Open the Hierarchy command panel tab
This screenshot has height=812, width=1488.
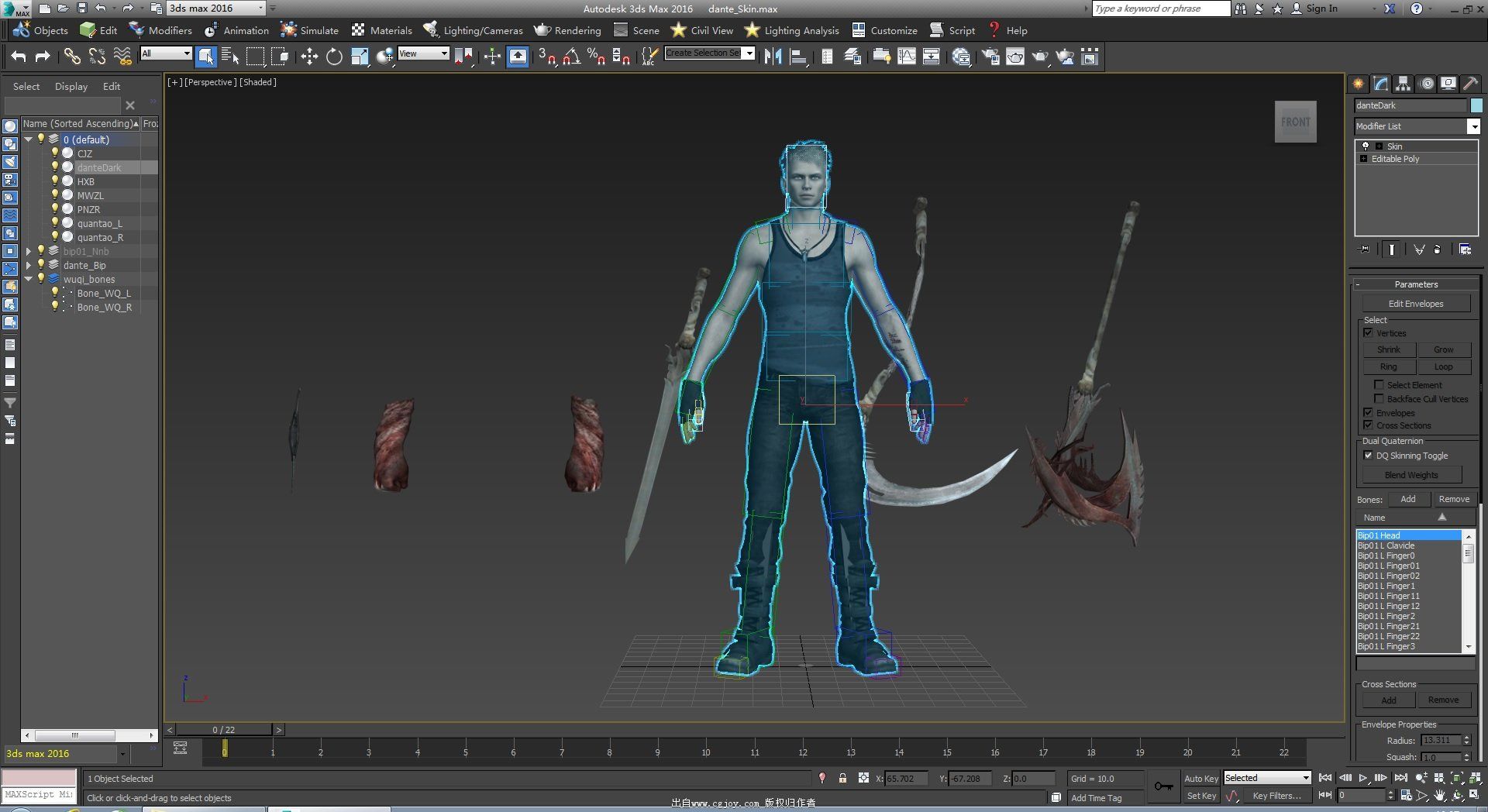tap(1404, 84)
